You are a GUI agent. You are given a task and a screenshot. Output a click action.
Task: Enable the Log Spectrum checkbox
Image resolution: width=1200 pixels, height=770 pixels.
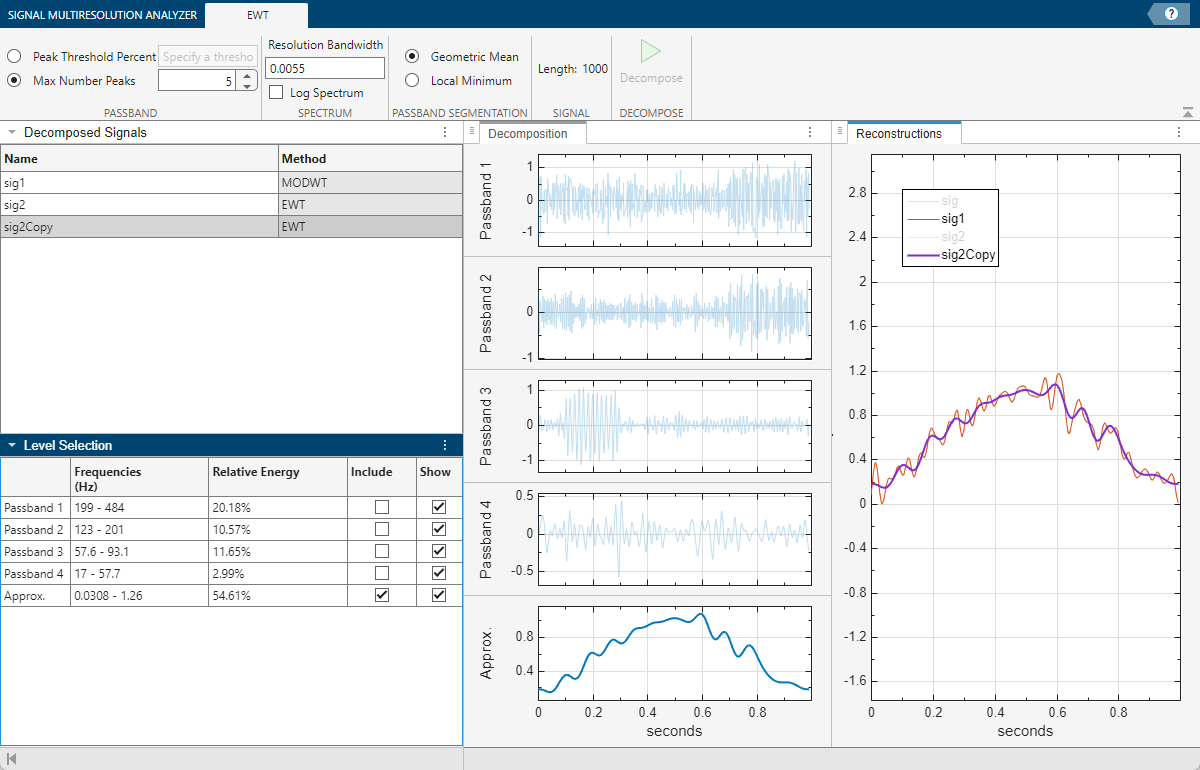275,91
